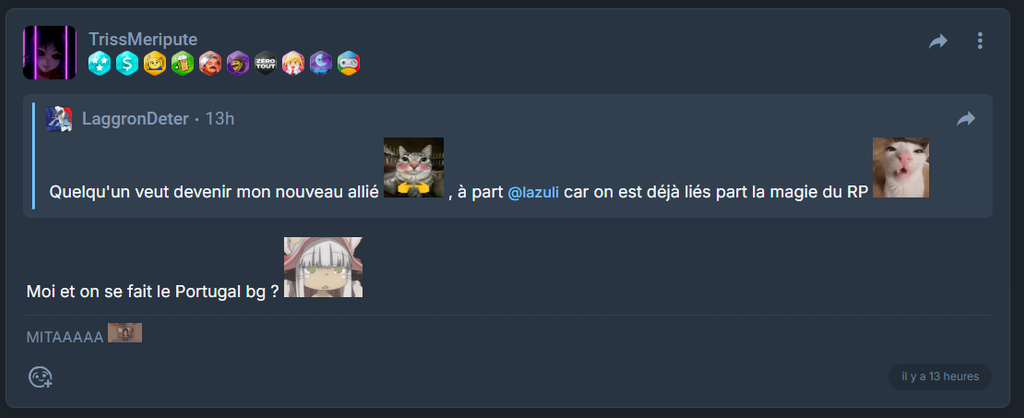The height and width of the screenshot is (418, 1024).
Task: Click the purple wizard hat badge
Action: (x=238, y=63)
